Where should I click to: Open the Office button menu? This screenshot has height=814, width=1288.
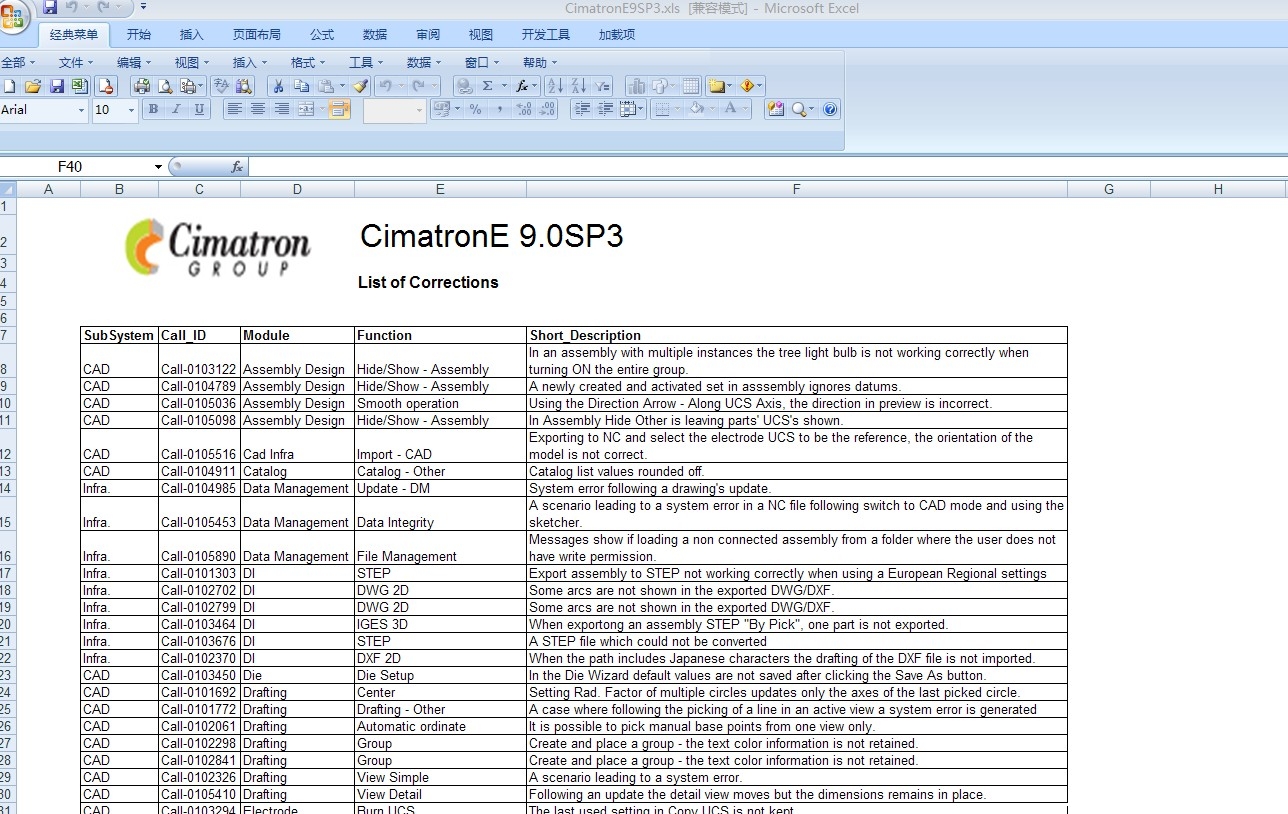[13, 16]
